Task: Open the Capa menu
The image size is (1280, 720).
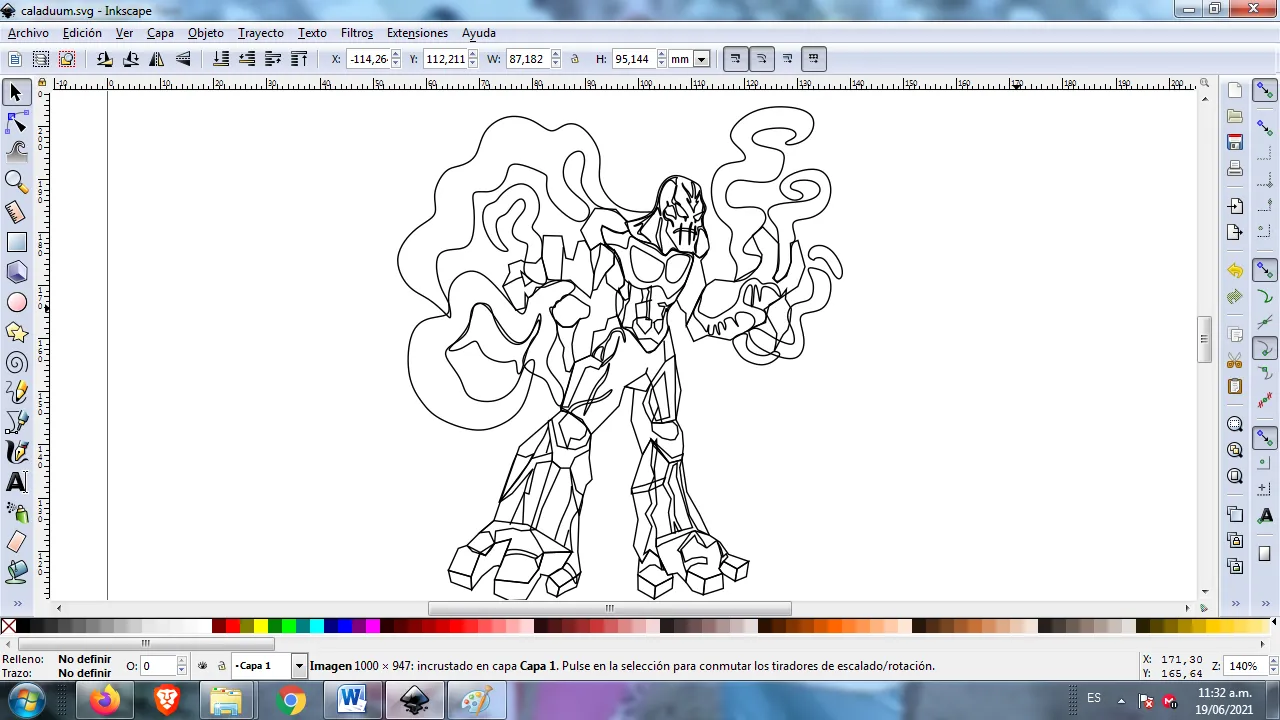Action: 160,33
